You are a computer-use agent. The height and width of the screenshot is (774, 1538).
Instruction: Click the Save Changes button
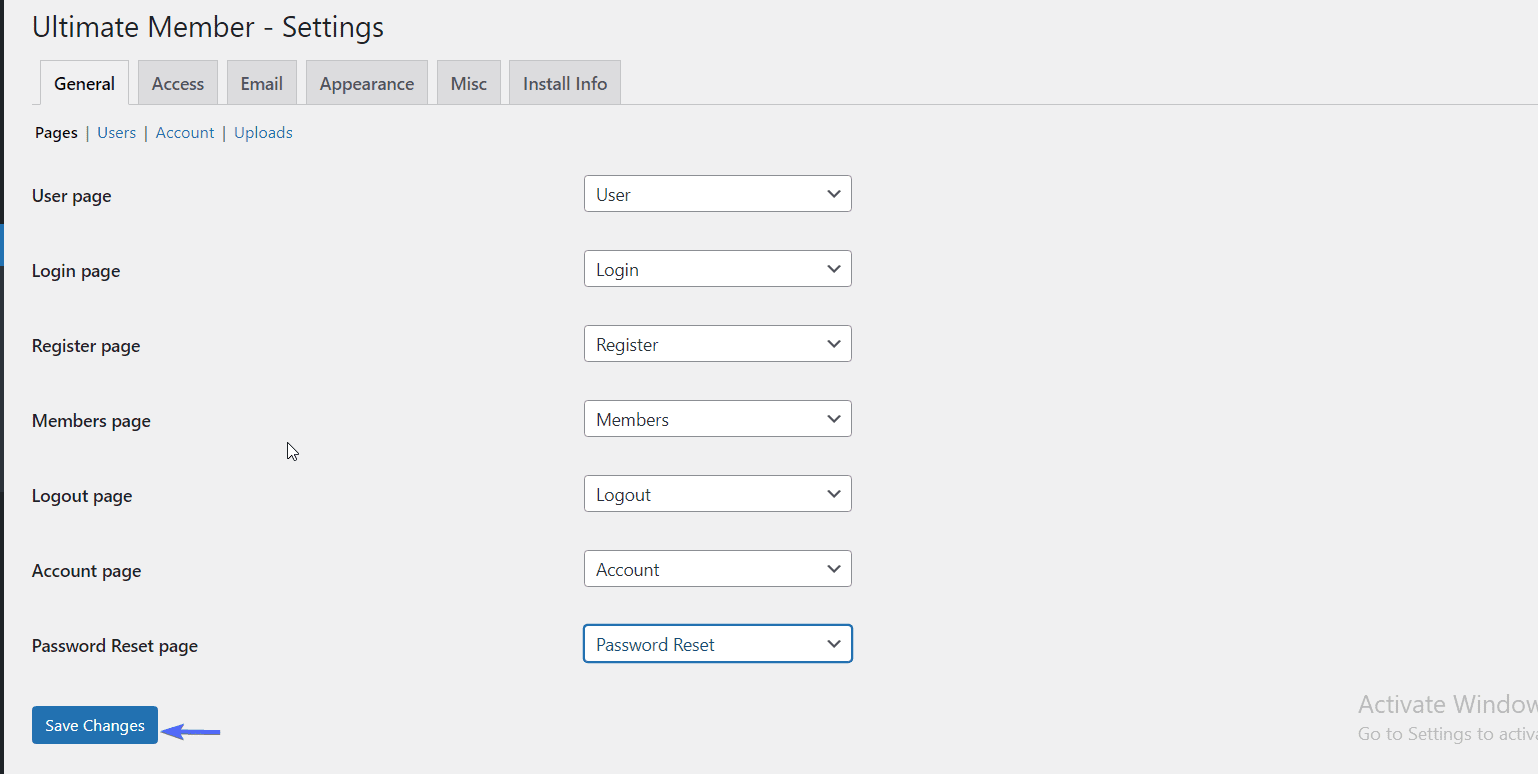point(95,725)
